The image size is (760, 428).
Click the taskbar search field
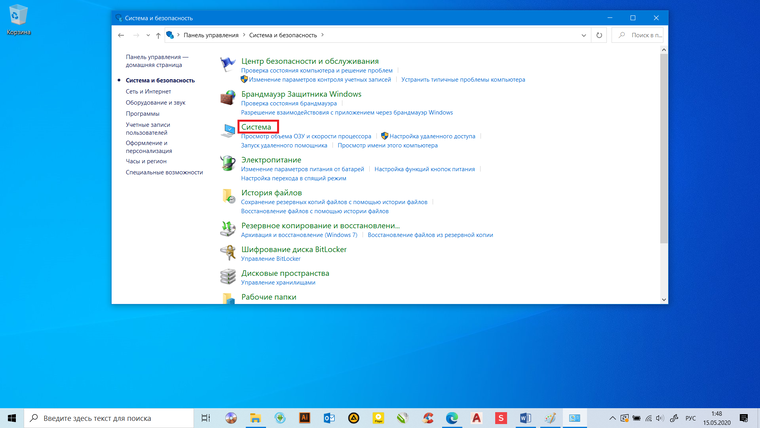coord(109,418)
